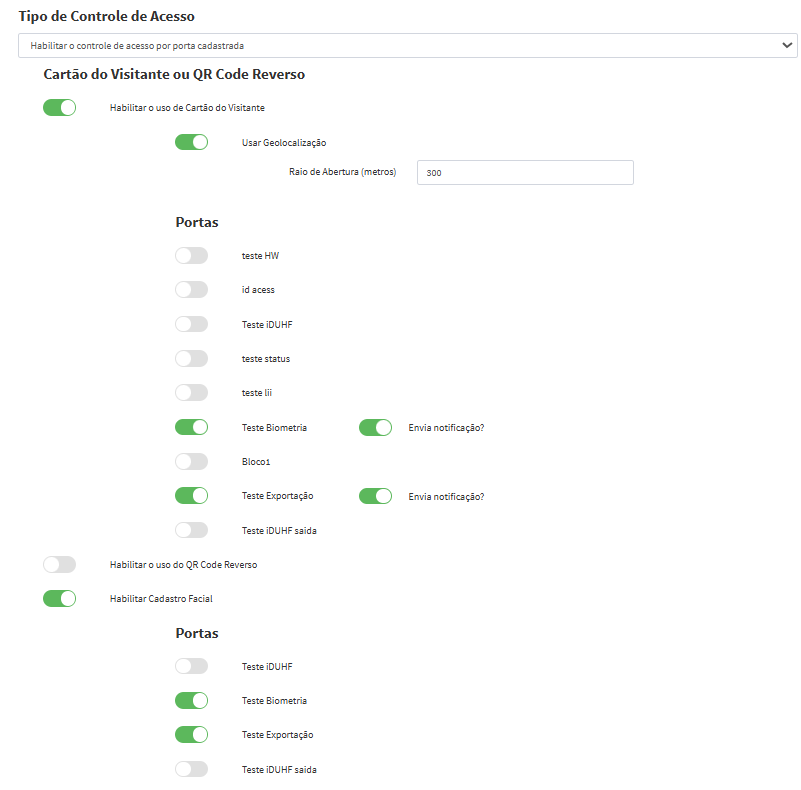Open the Tipo de Controle de Acesso dropdown

click(x=407, y=46)
